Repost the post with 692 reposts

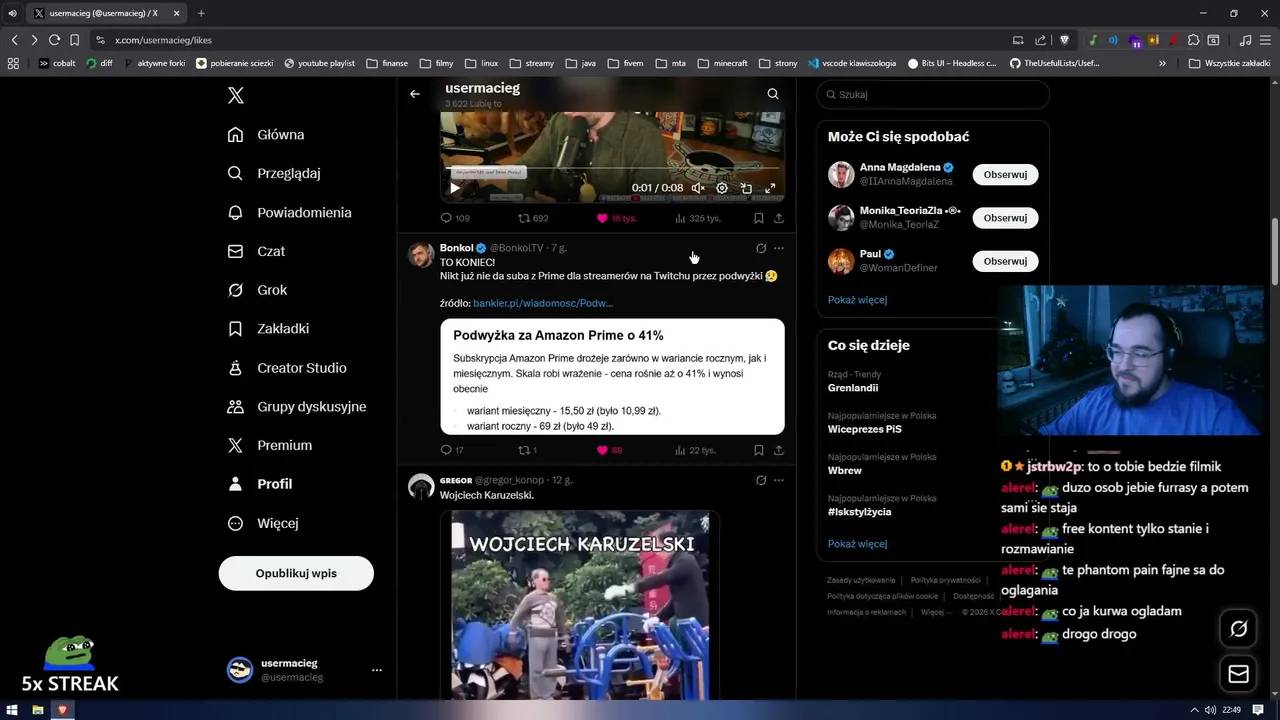click(532, 218)
